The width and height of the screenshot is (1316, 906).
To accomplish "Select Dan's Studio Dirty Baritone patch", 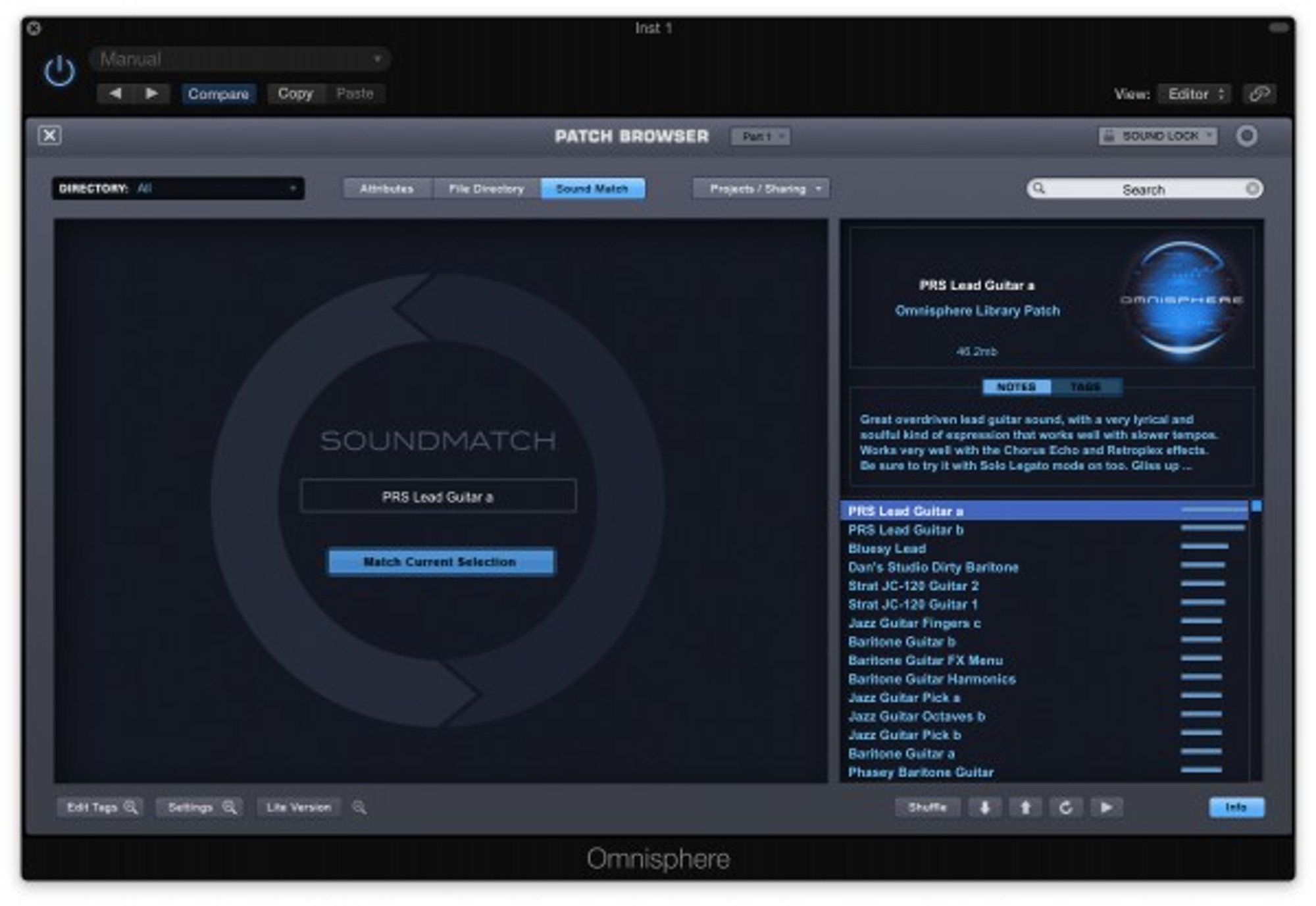I will (1044, 566).
